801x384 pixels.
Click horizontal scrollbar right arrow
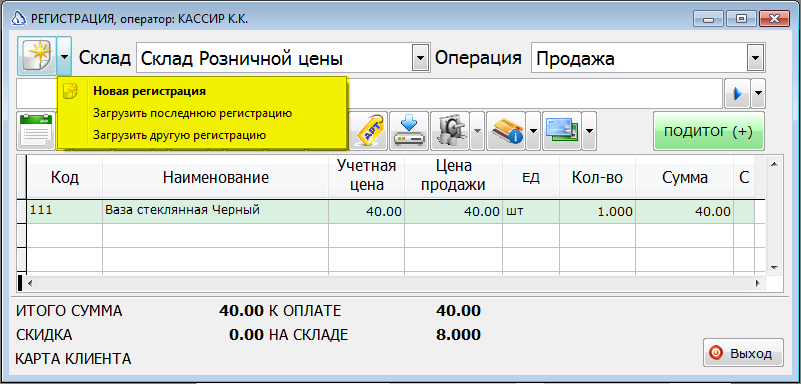pos(758,282)
